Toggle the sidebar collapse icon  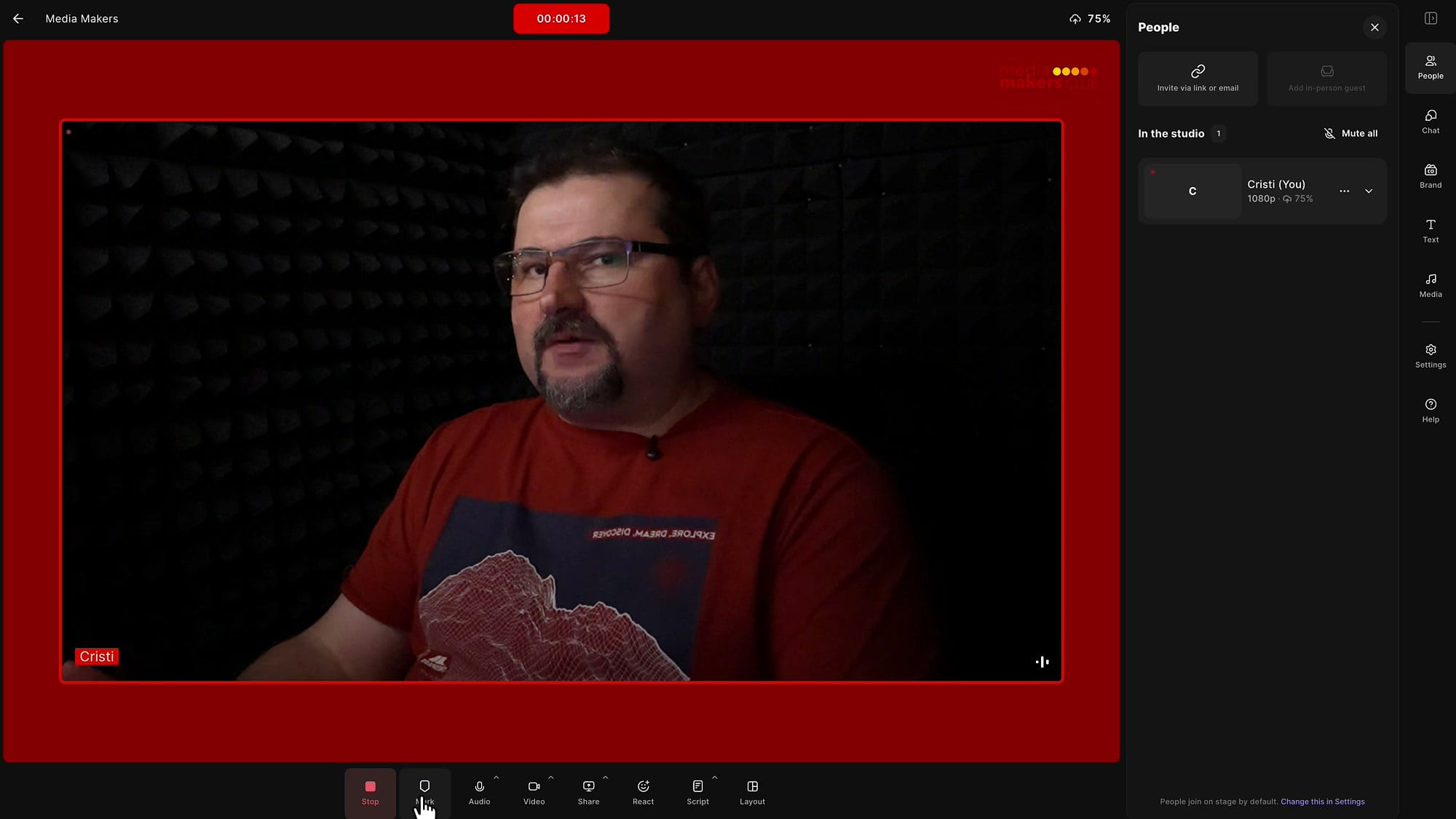(x=1431, y=18)
